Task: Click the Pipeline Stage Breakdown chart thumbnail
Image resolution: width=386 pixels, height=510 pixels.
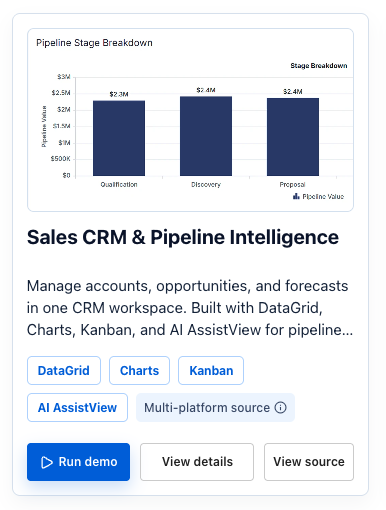Action: 190,120
